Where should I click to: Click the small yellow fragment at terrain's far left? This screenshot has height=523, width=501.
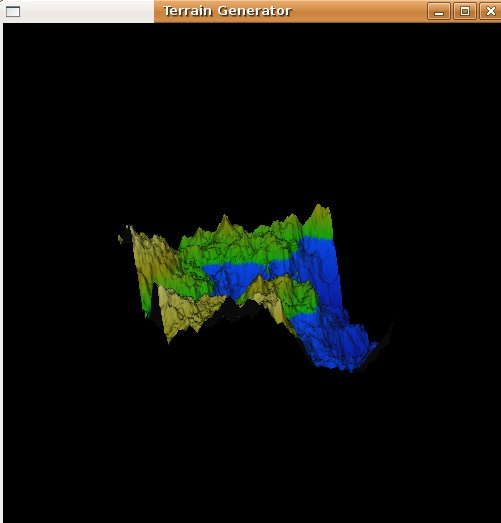click(120, 238)
